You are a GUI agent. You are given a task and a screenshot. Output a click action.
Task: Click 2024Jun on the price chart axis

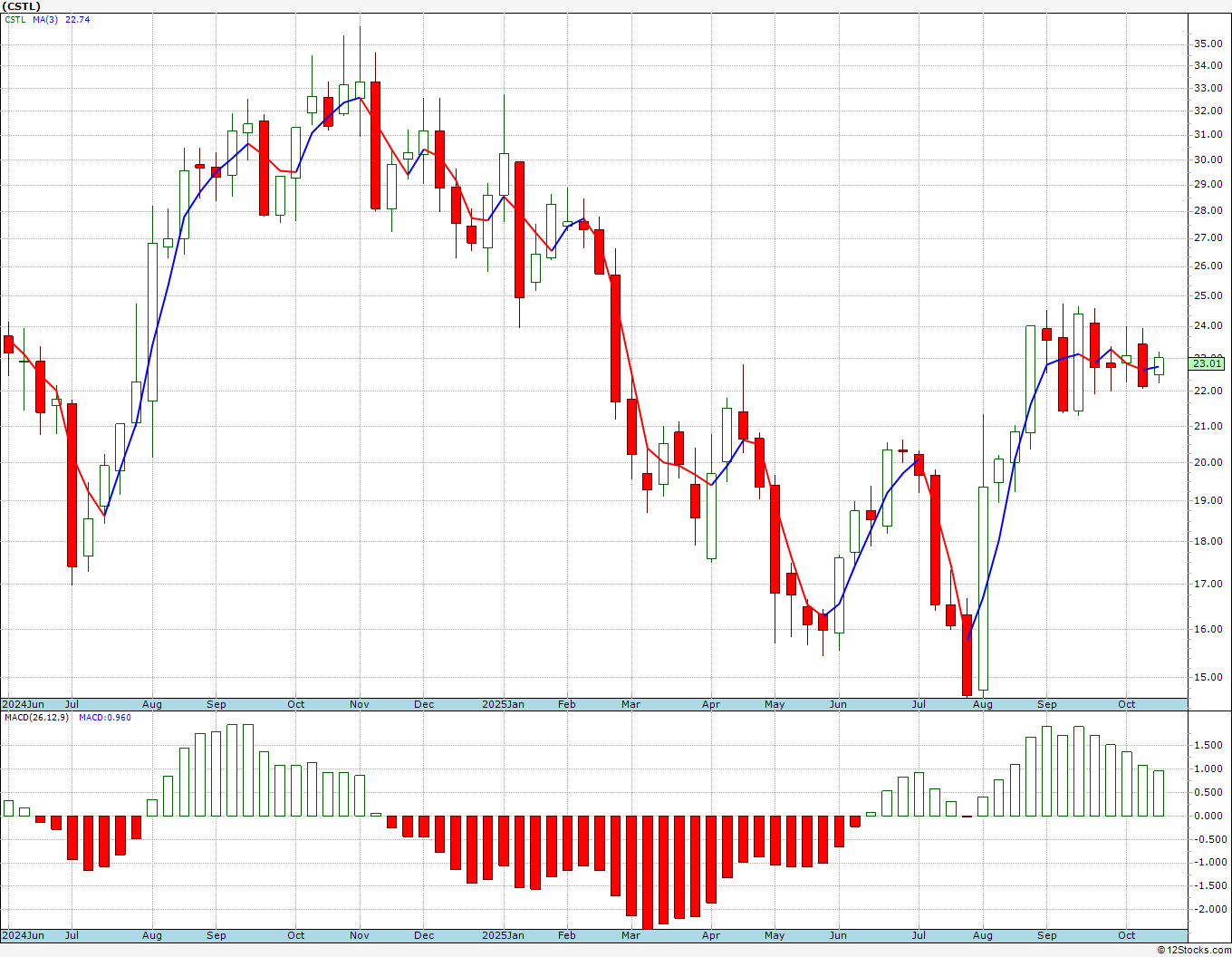23,704
